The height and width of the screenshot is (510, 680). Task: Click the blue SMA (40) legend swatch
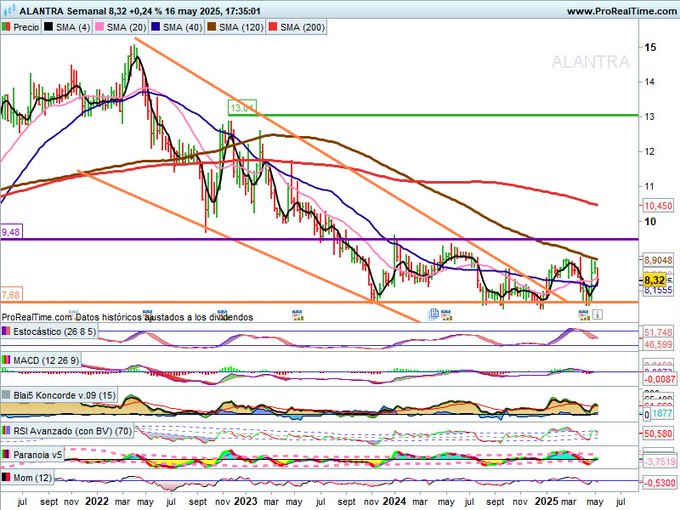click(x=155, y=27)
